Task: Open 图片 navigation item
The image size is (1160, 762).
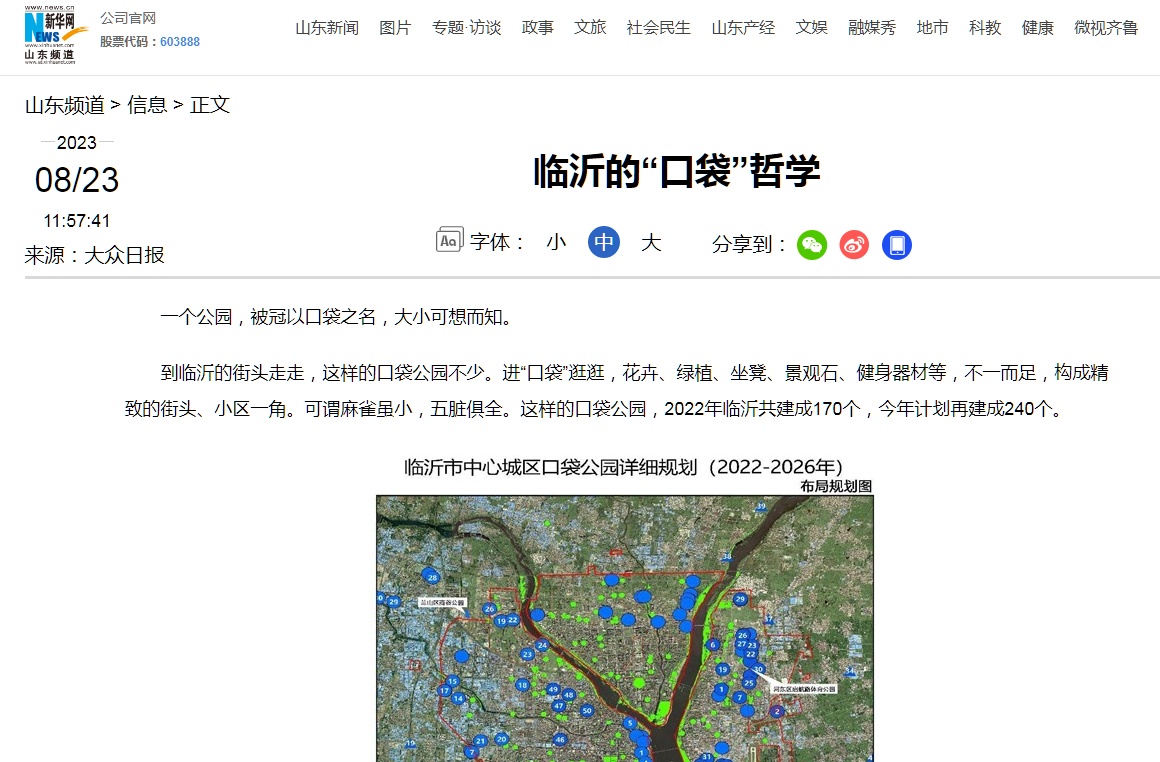Action: [395, 28]
